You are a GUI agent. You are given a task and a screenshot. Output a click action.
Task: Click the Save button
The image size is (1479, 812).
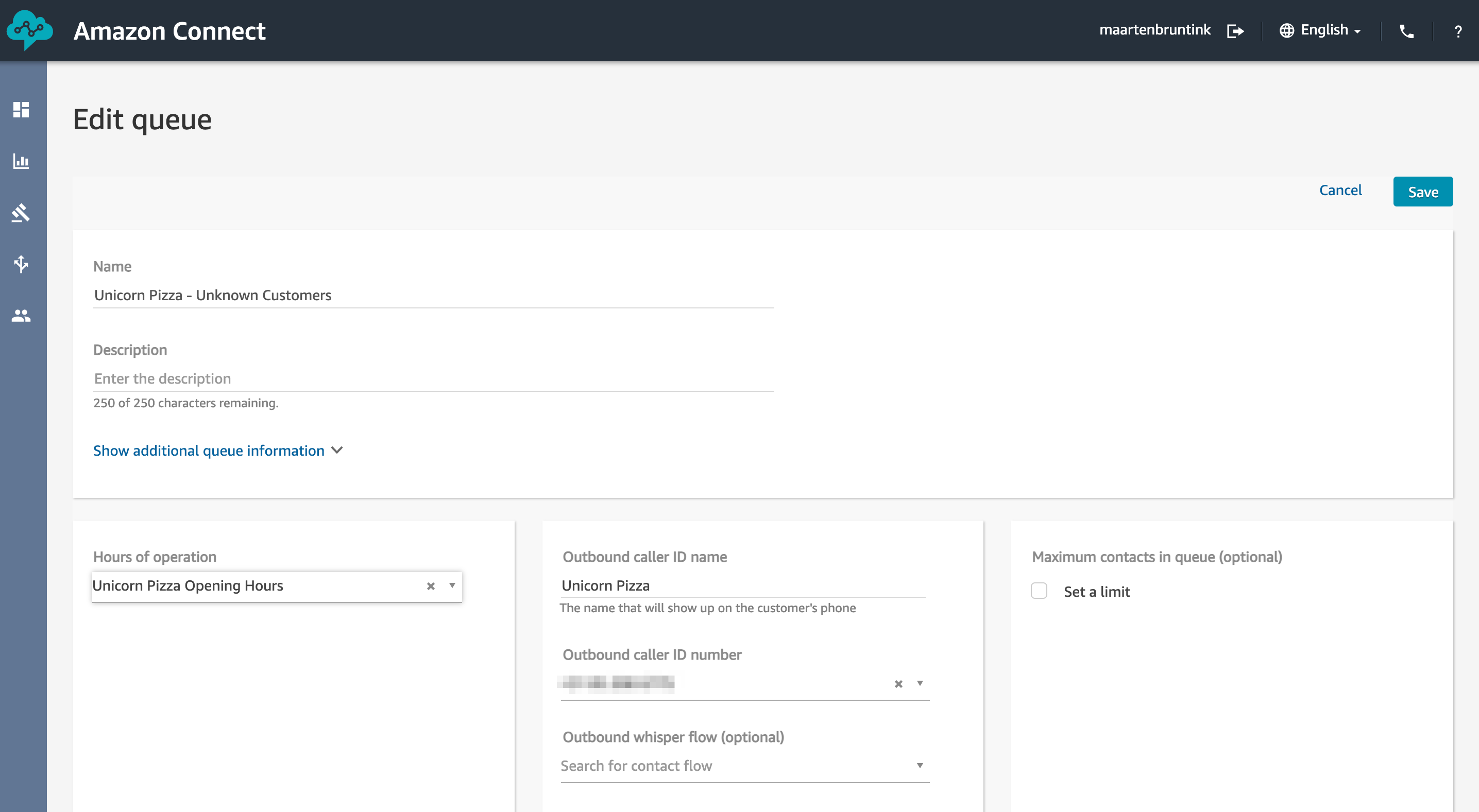pyautogui.click(x=1423, y=192)
